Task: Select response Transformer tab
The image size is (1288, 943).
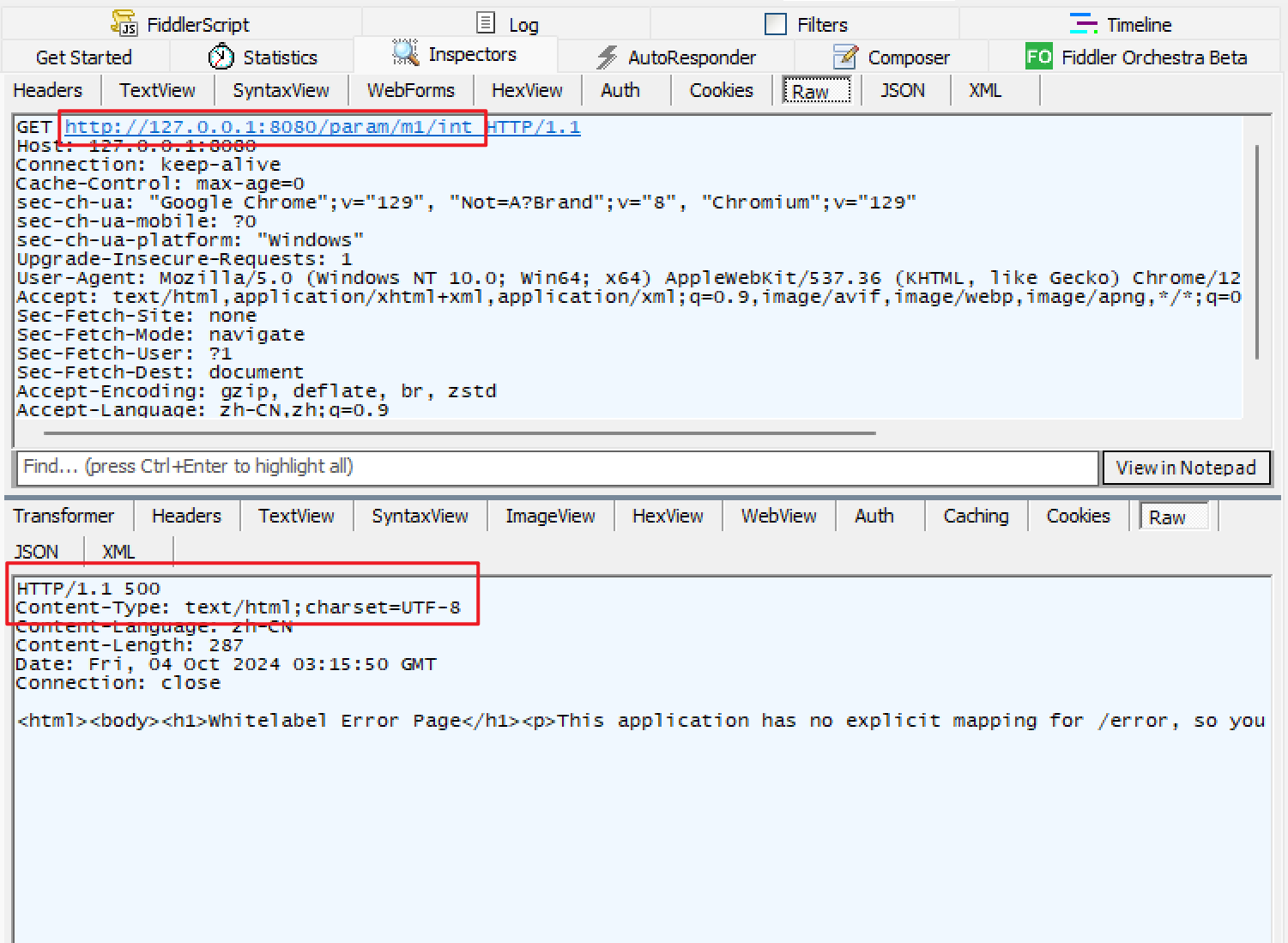Action: pos(63,516)
